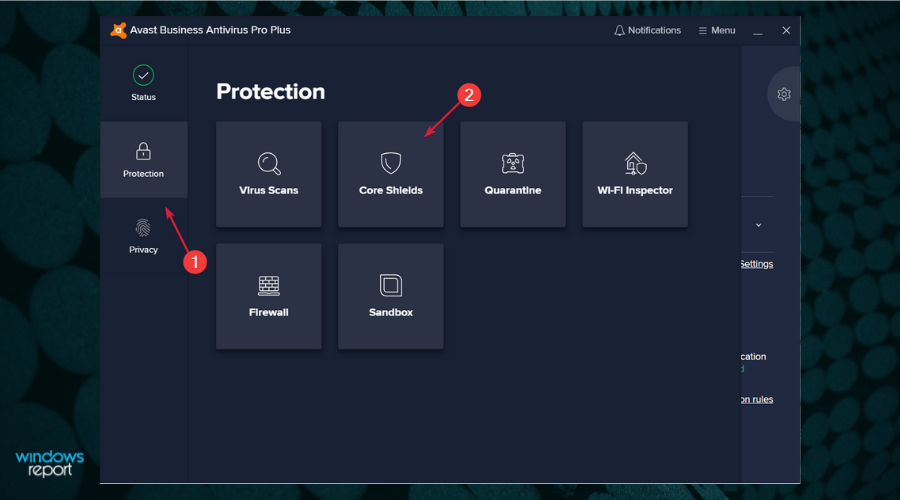Open the Firewall tile
Viewport: 900px width, 500px height.
click(269, 296)
